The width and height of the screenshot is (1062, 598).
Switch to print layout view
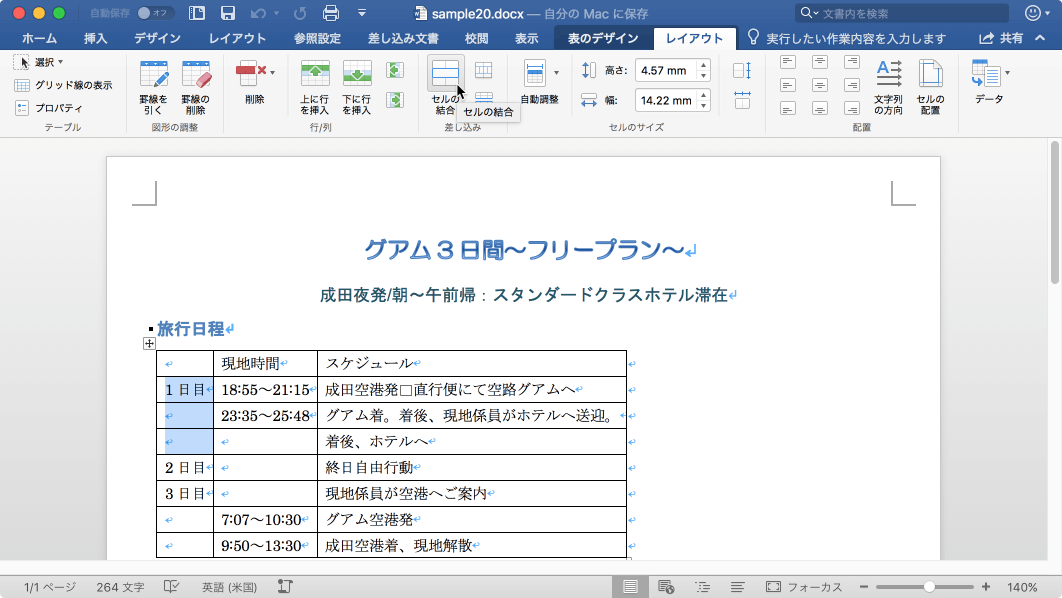click(x=630, y=586)
